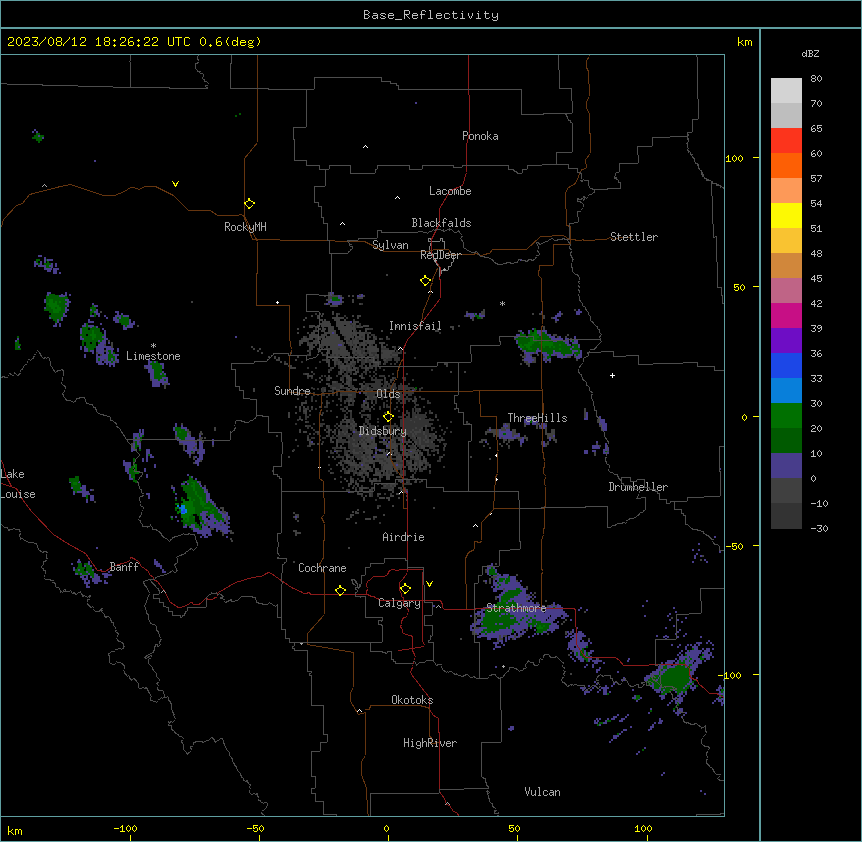Click the yellow diamond marker above RockyMH
This screenshot has width=862, height=842.
[x=249, y=203]
